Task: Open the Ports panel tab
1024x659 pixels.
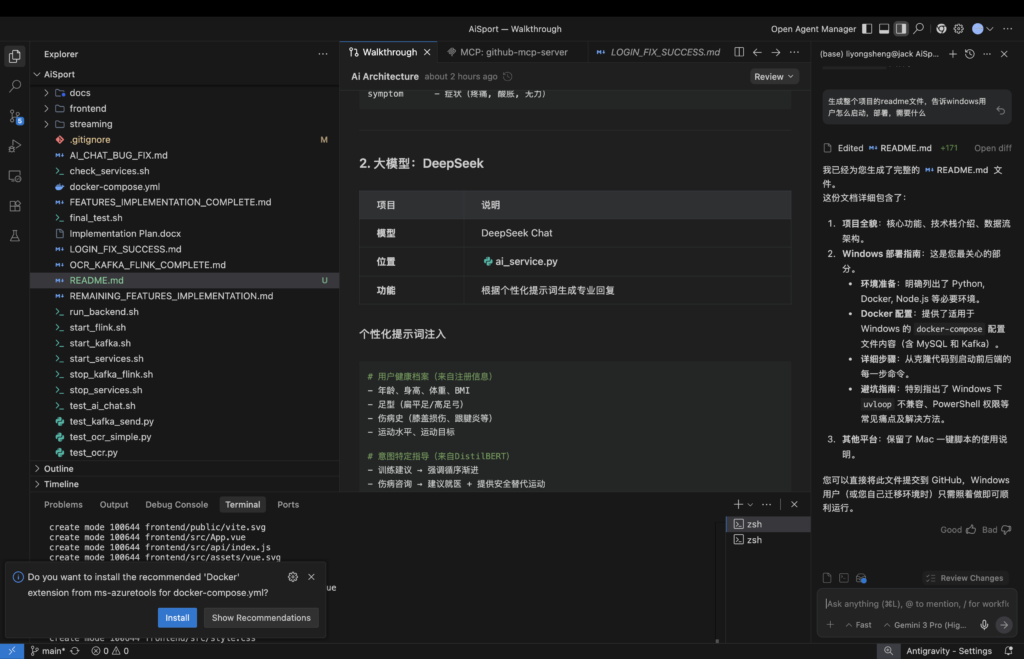Action: click(x=288, y=505)
